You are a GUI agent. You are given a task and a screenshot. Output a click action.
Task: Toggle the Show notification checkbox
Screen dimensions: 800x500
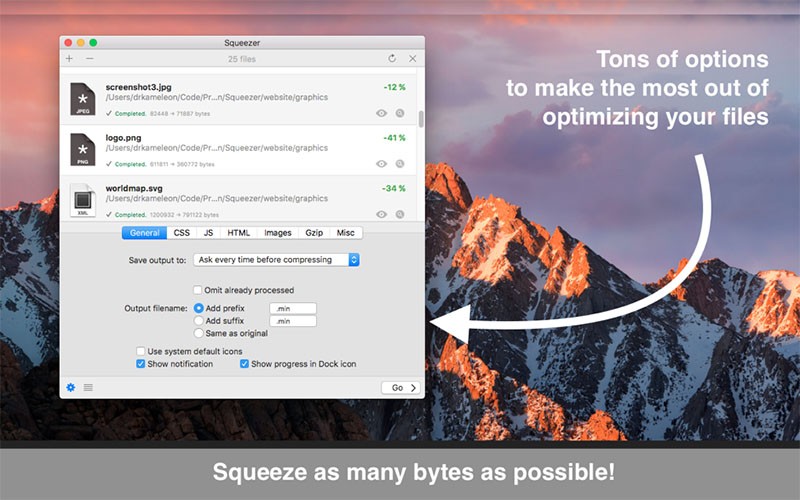coord(140,364)
